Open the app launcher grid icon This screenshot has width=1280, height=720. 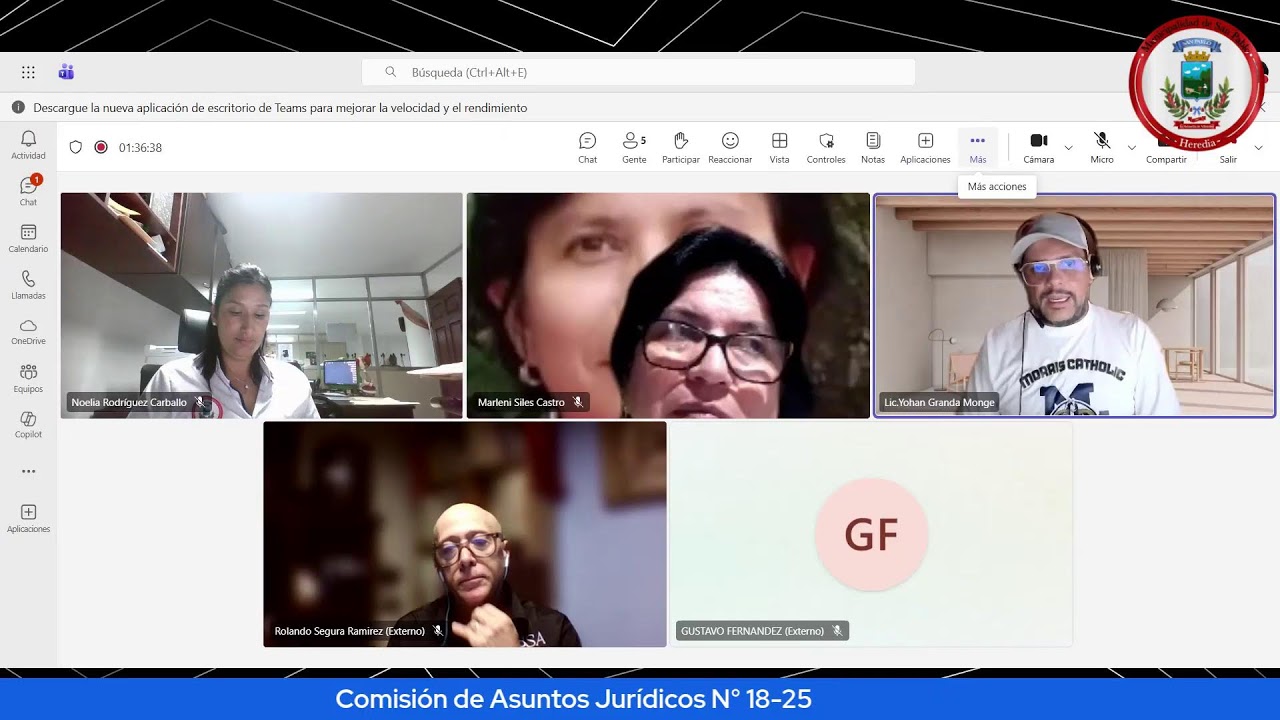click(x=28, y=72)
